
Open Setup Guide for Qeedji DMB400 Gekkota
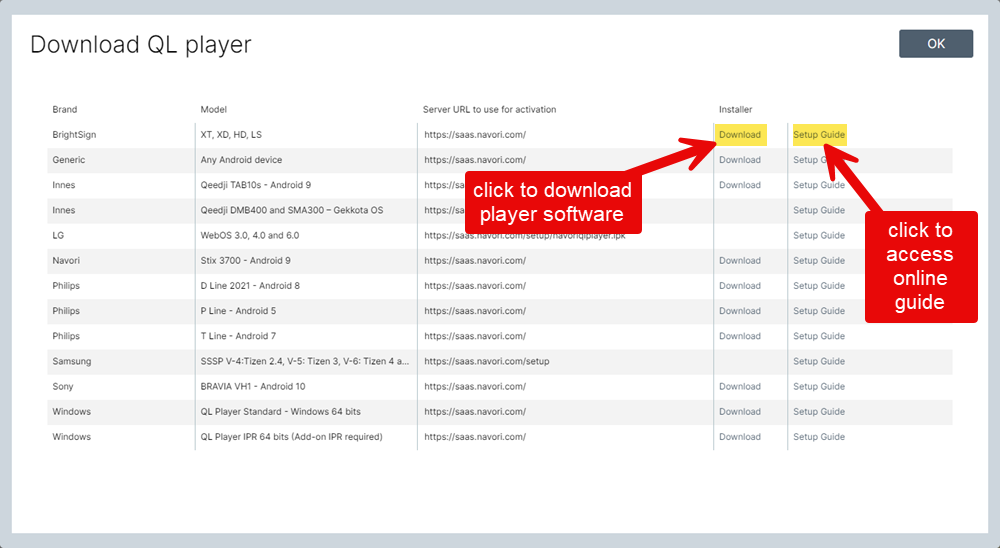819,210
